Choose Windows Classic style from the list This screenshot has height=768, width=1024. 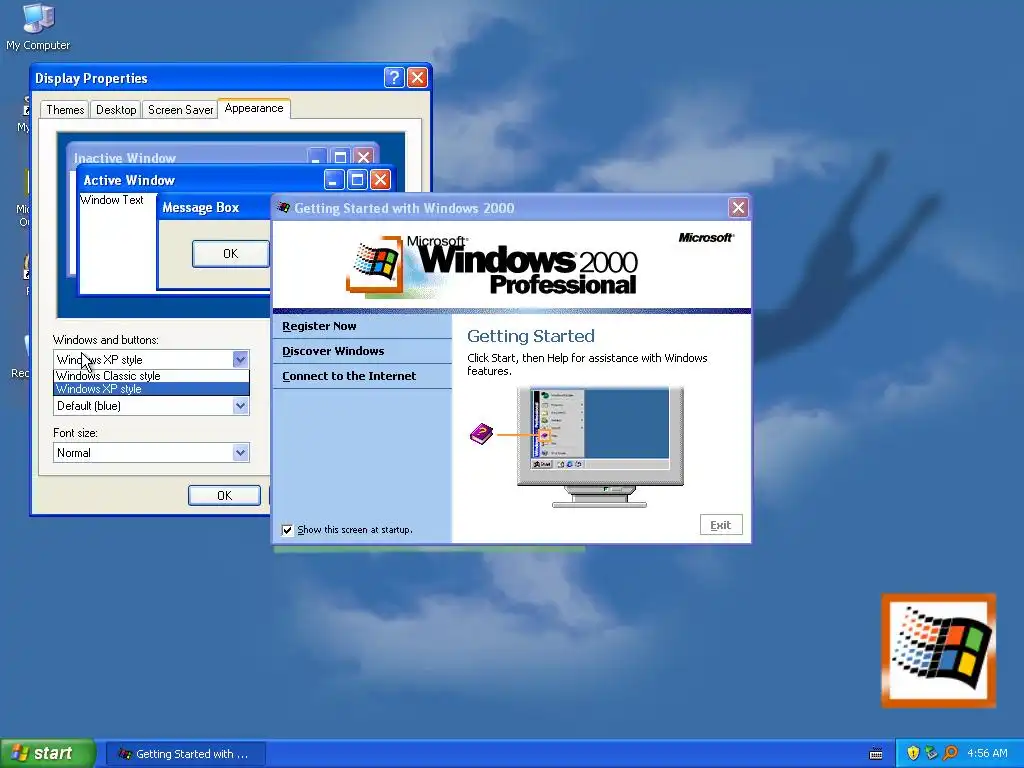(x=151, y=376)
